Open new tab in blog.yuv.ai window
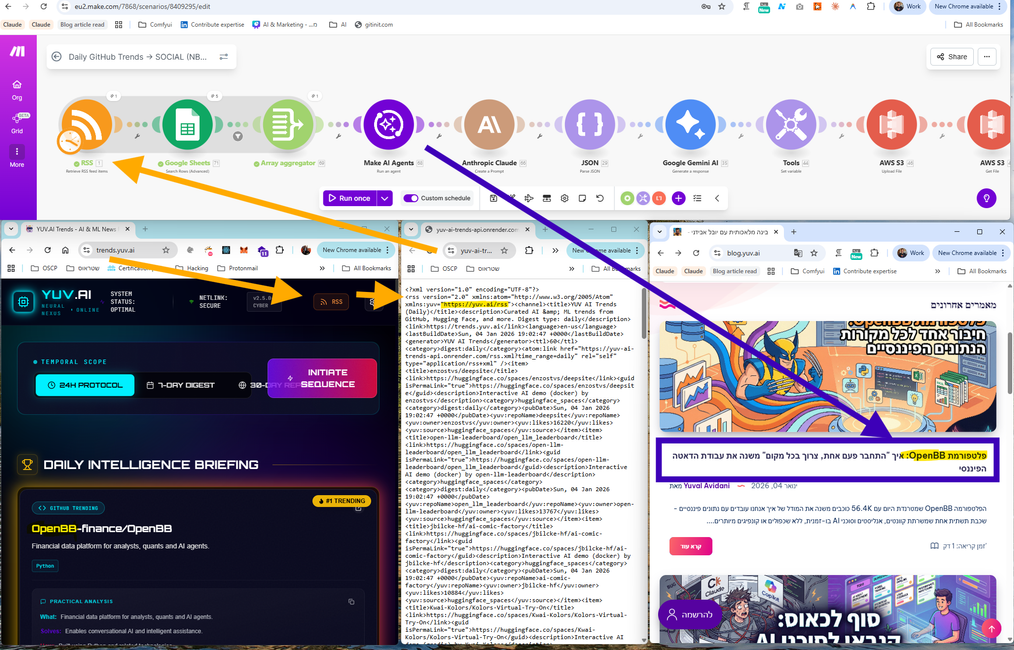The height and width of the screenshot is (650, 1014). click(x=793, y=232)
